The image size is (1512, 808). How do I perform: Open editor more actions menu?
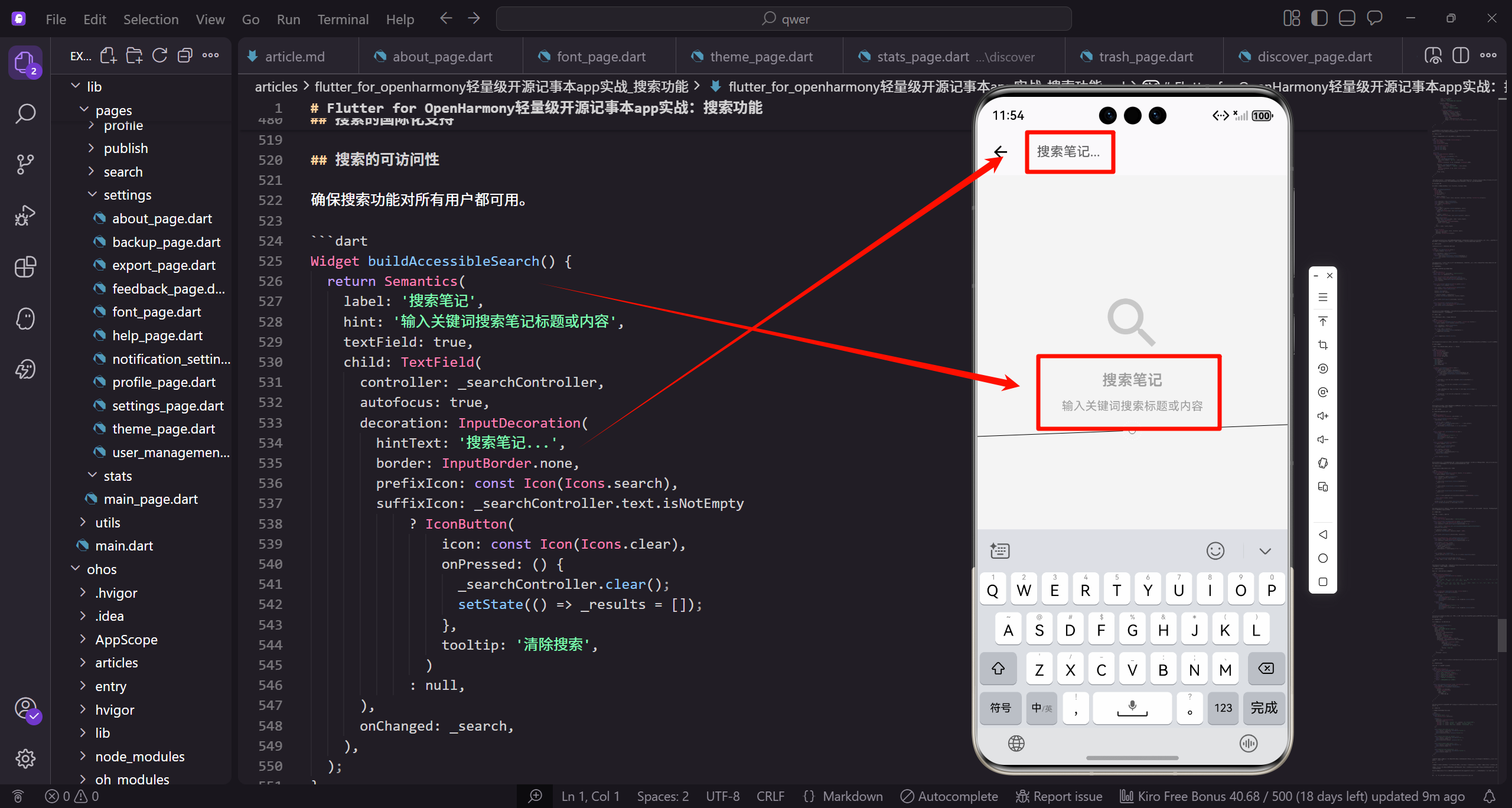coord(1488,56)
